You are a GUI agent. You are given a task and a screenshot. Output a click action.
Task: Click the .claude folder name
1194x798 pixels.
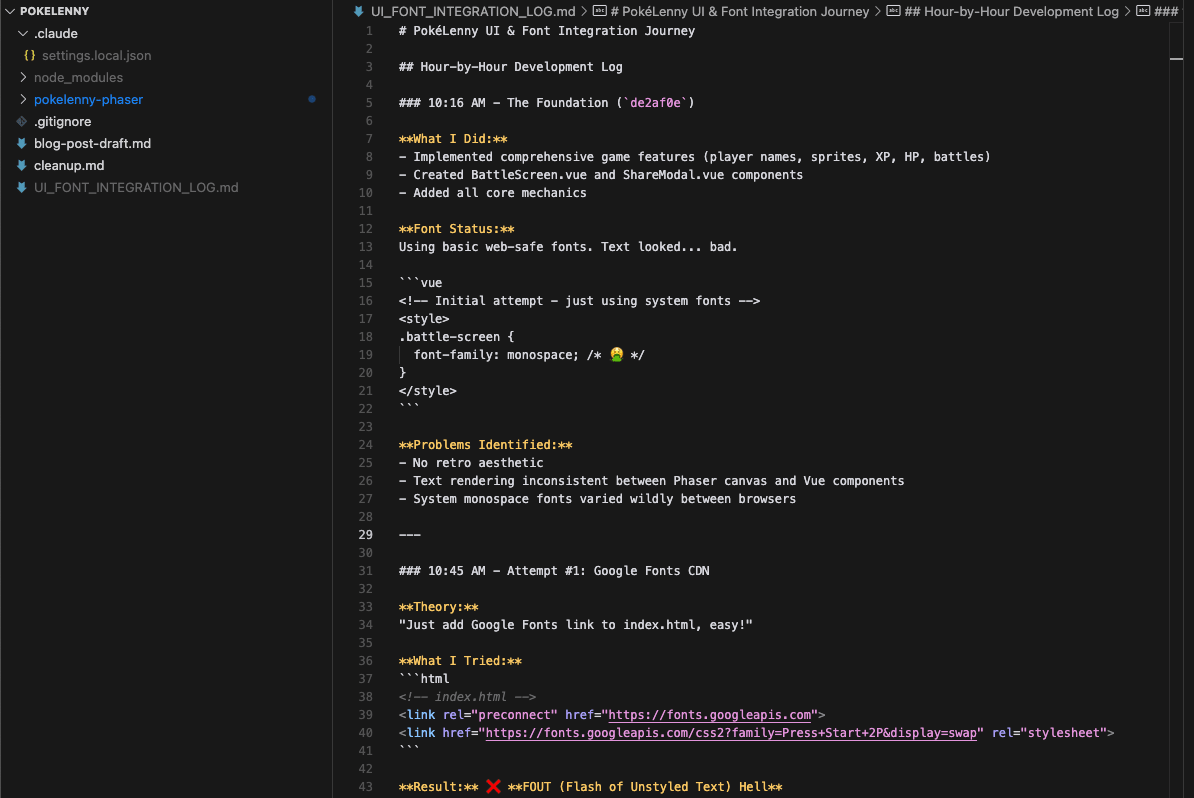pos(56,34)
